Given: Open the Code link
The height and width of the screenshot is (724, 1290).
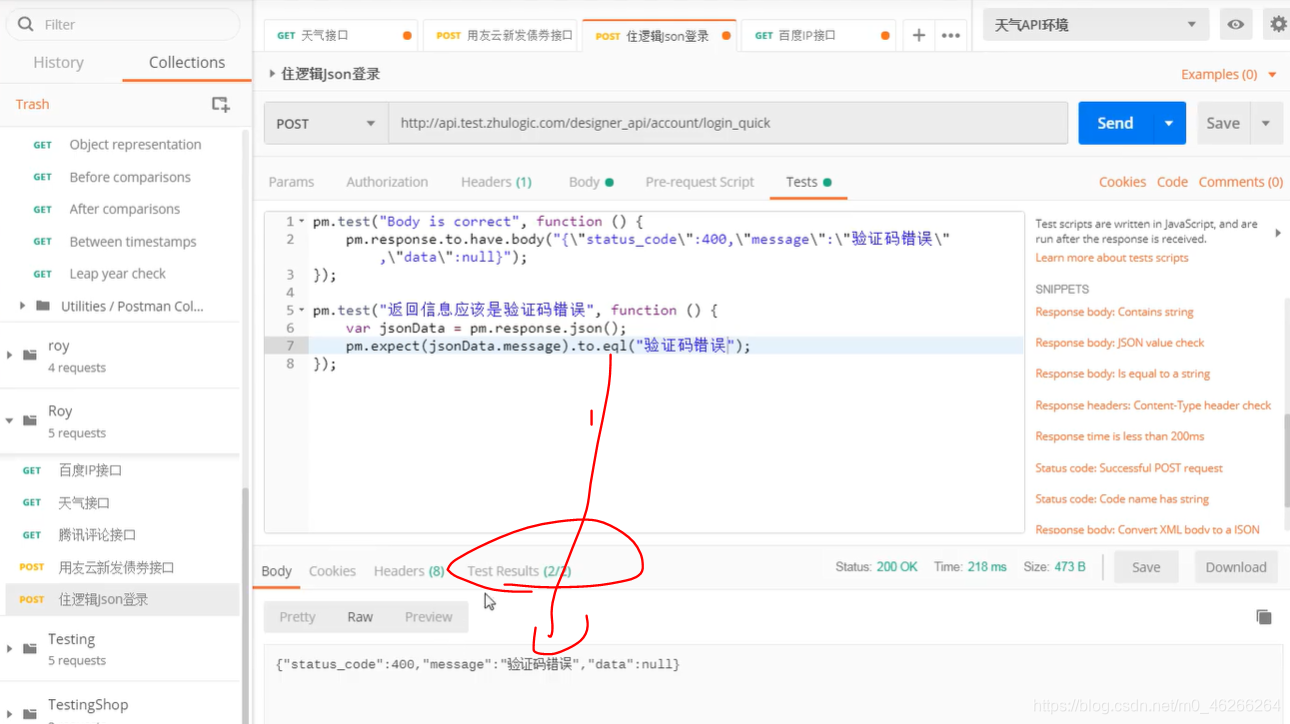Looking at the screenshot, I should [1172, 182].
